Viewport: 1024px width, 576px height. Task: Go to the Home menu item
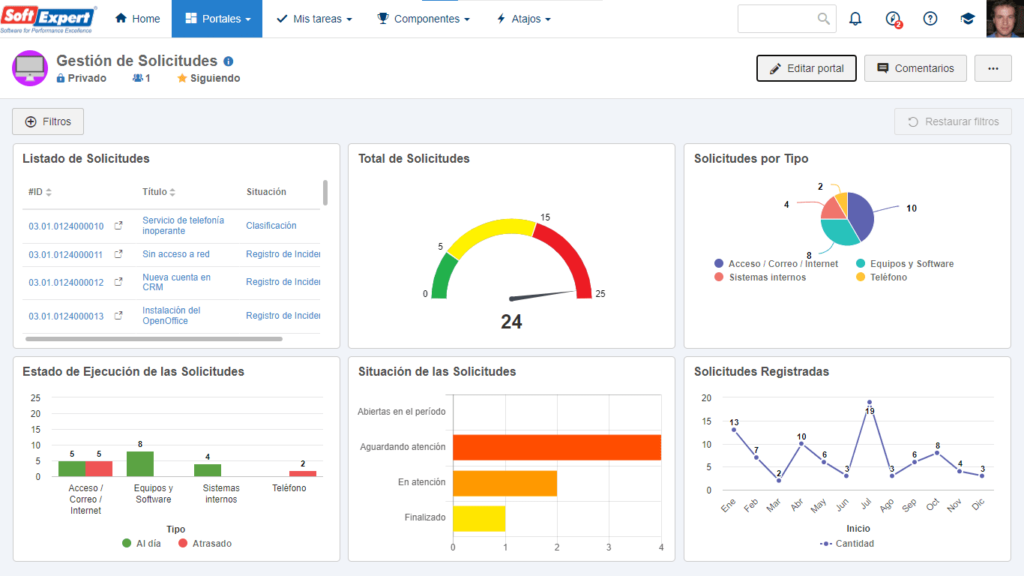click(137, 19)
